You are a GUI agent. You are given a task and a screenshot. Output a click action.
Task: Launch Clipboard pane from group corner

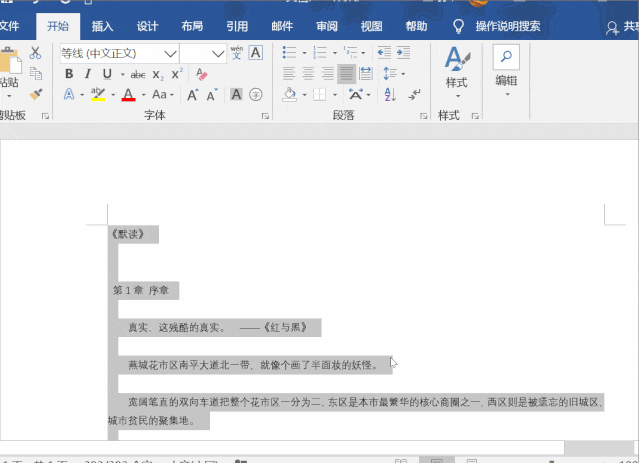45,116
